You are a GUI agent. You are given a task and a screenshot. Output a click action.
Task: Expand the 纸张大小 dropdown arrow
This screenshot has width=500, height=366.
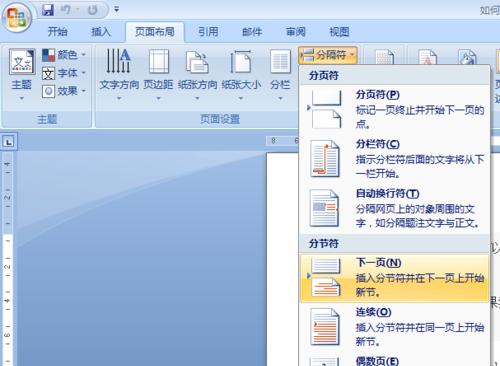(x=241, y=98)
